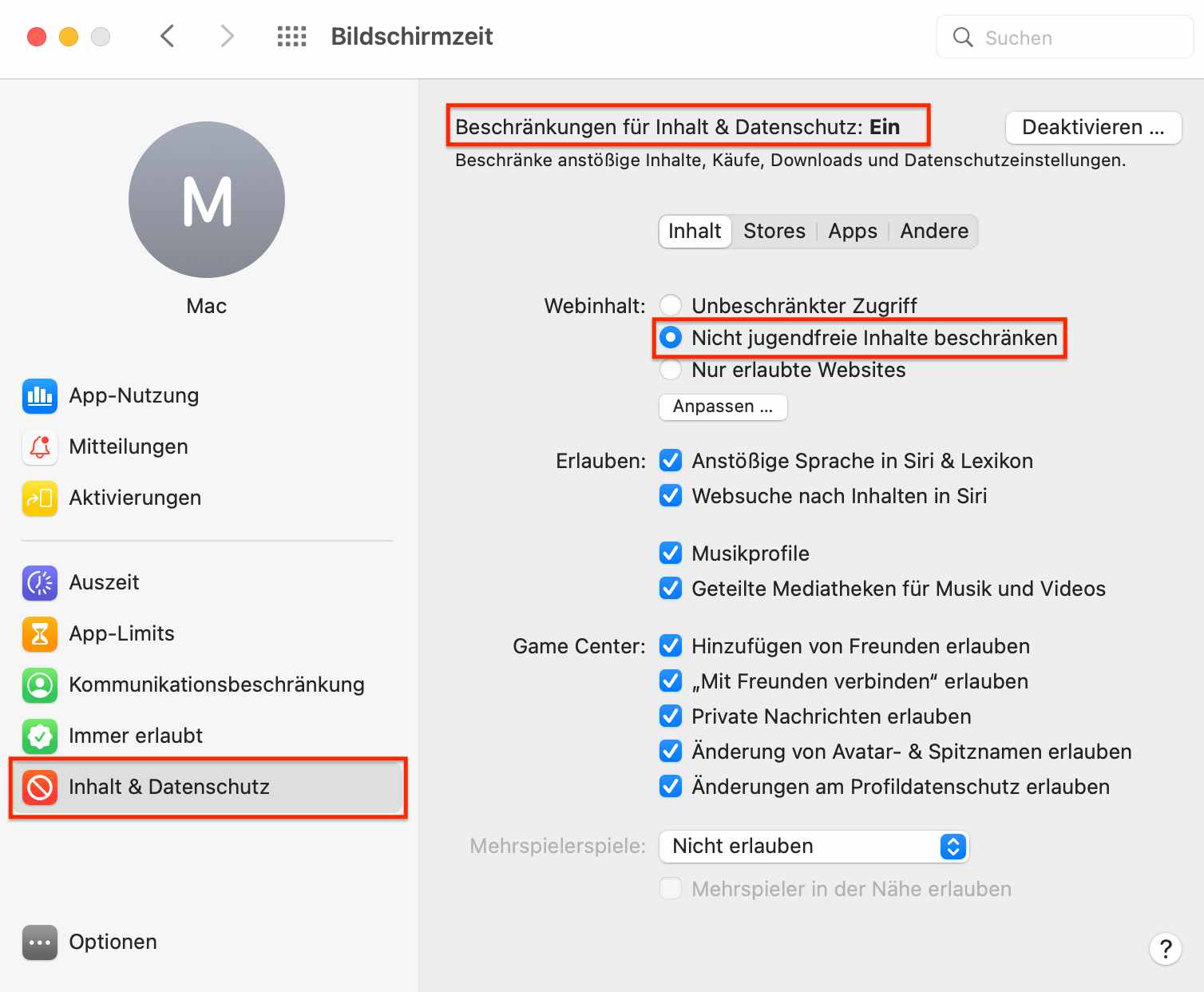Open the Aktivierungen sidebar icon
This screenshot has width=1204, height=992.
(x=40, y=498)
